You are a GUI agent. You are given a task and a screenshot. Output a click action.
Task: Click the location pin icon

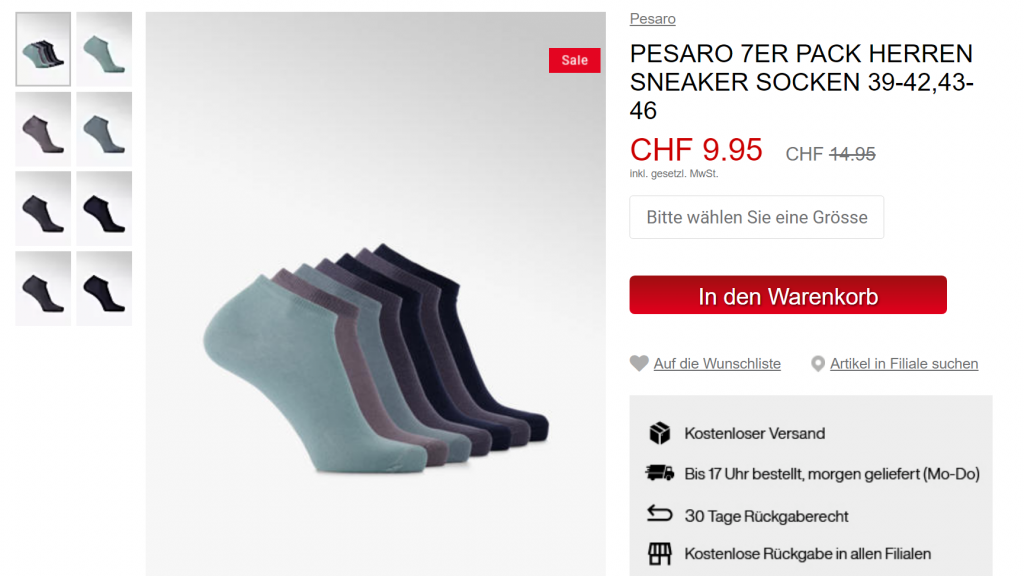pos(817,364)
